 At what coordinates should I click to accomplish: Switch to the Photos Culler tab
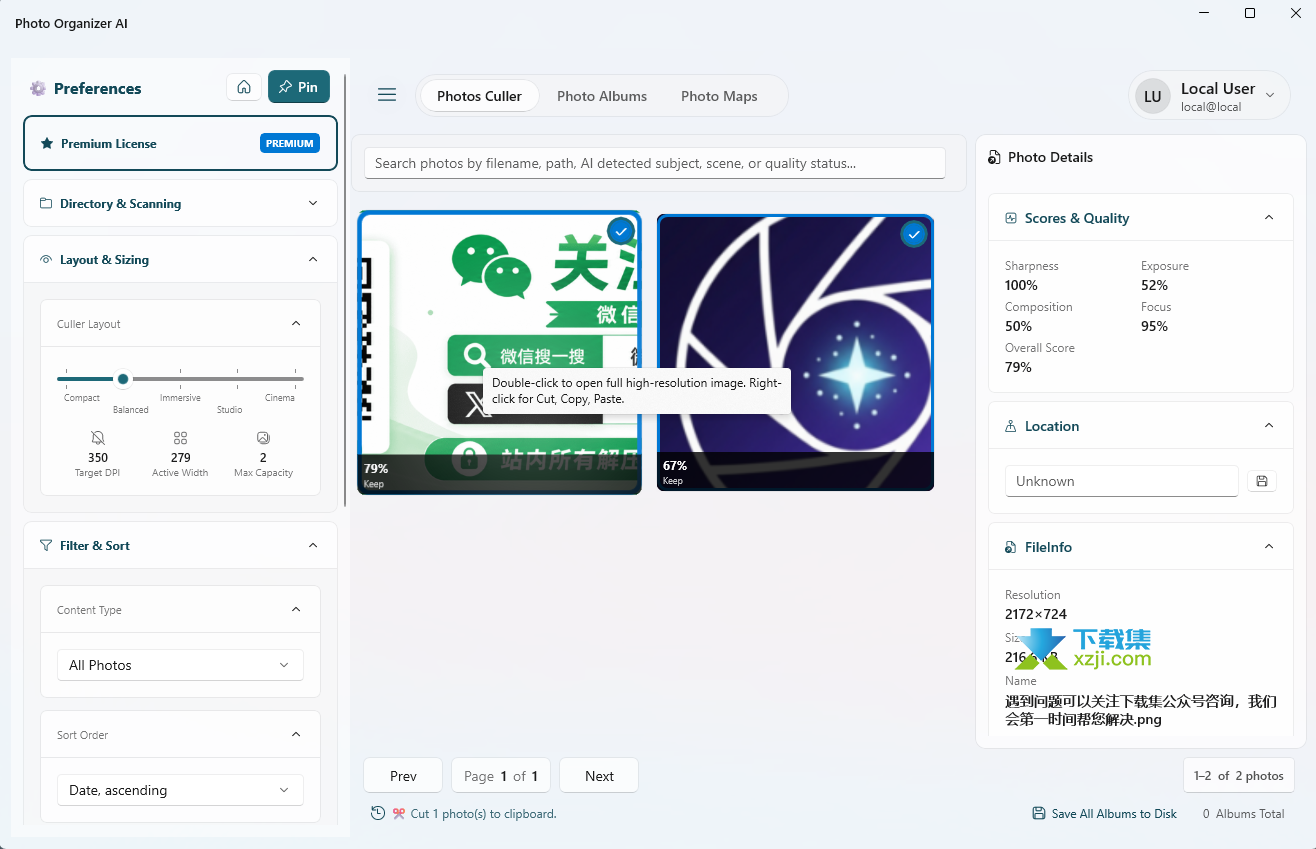point(479,96)
